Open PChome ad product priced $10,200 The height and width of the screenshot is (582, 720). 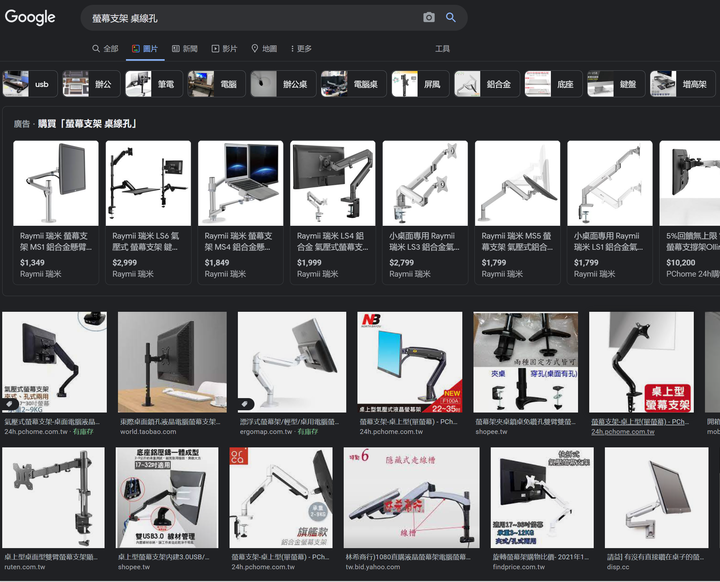tap(690, 212)
